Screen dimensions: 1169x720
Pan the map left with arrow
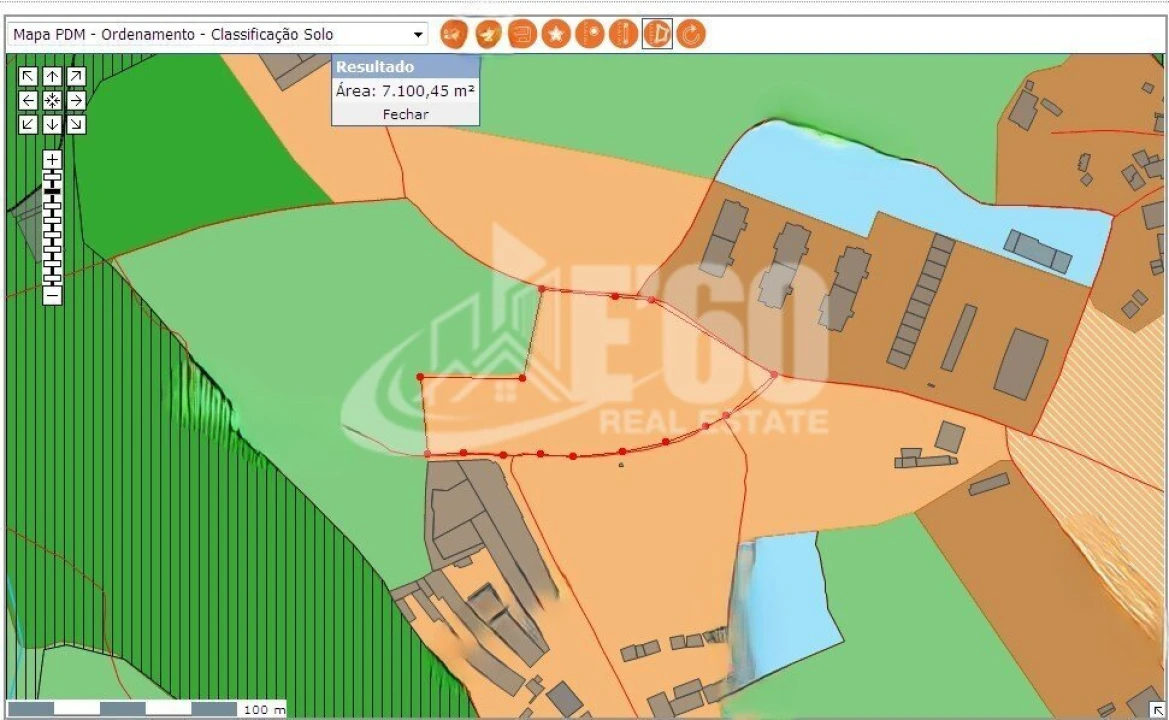[x=28, y=101]
